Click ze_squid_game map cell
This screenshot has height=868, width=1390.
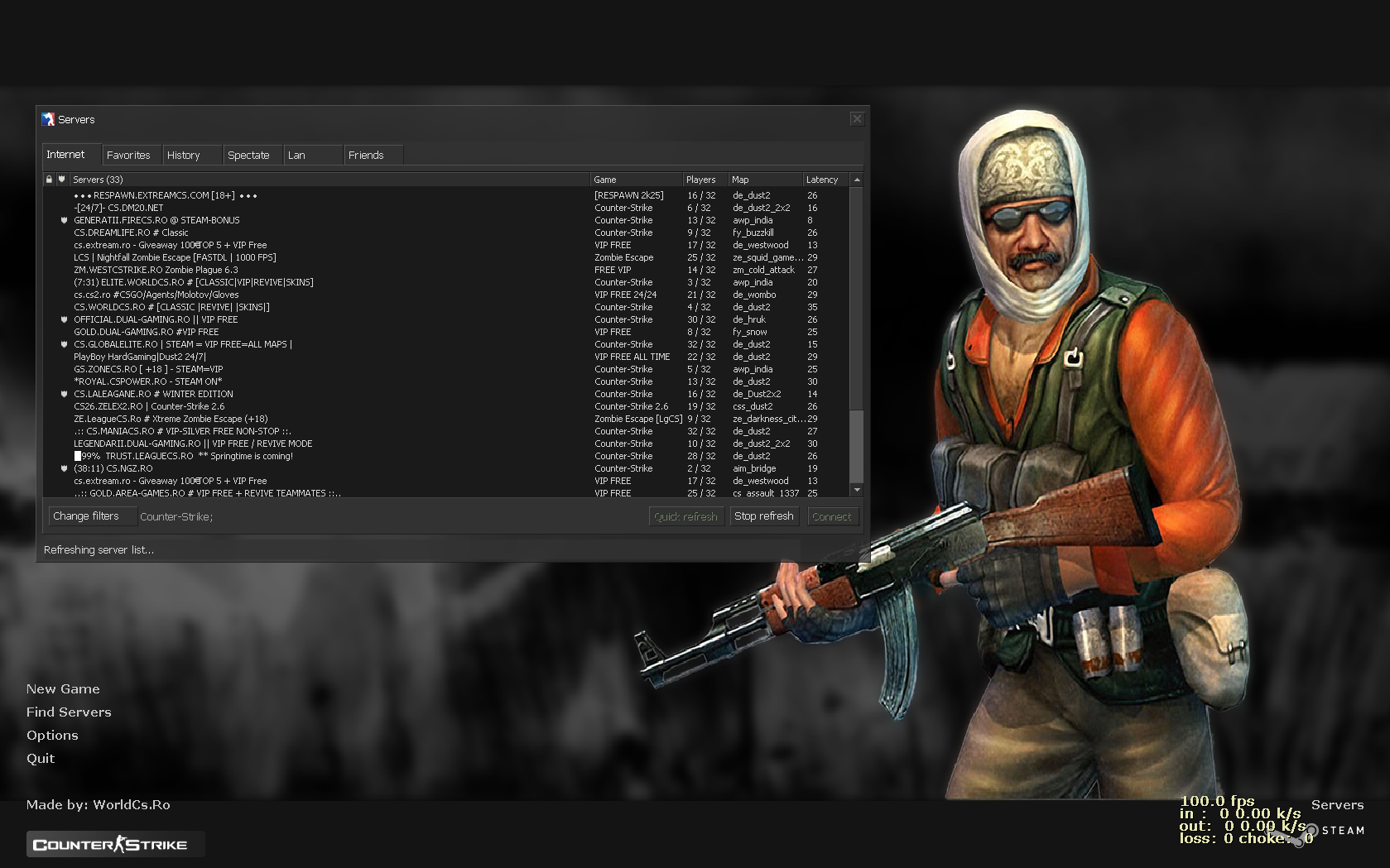768,257
